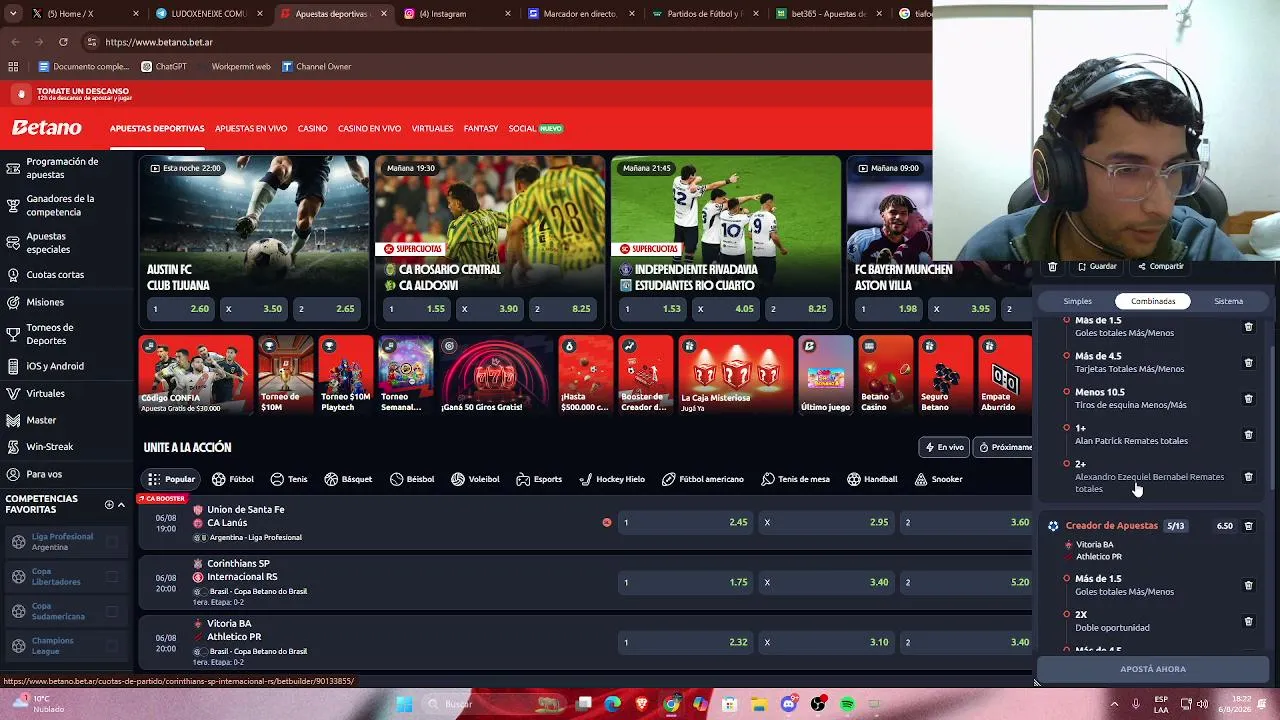The width and height of the screenshot is (1280, 720).
Task: Open the Social menu item
Action: (x=535, y=129)
